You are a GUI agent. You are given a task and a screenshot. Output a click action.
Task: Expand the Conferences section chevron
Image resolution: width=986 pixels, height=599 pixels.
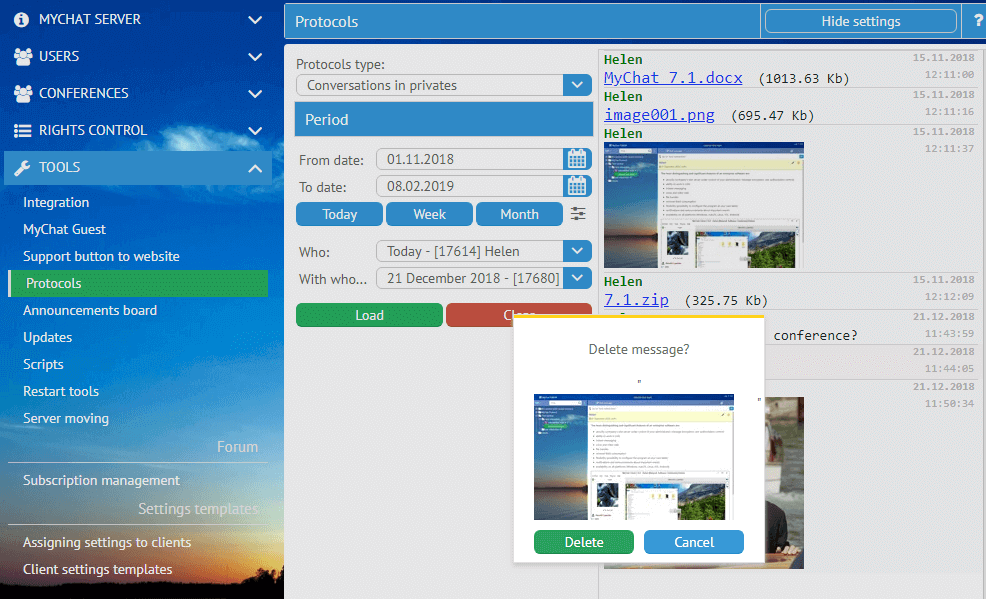(255, 94)
